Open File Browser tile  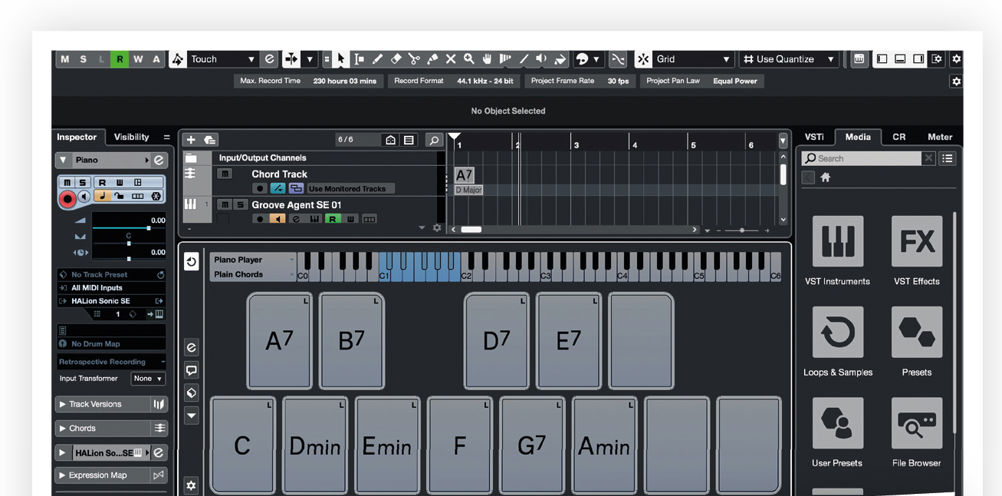tap(916, 423)
